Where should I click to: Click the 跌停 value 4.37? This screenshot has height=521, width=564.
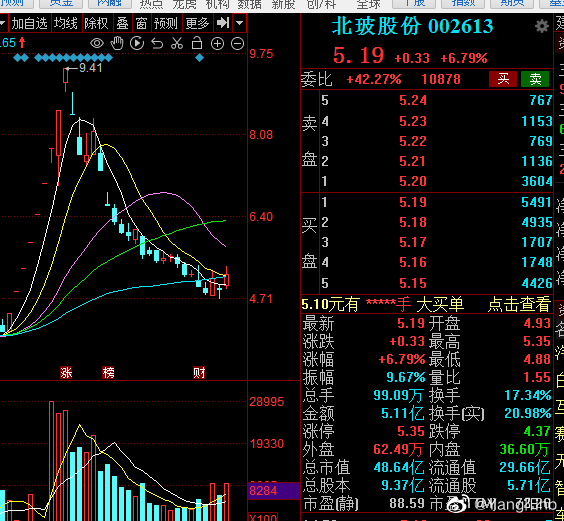[537, 431]
